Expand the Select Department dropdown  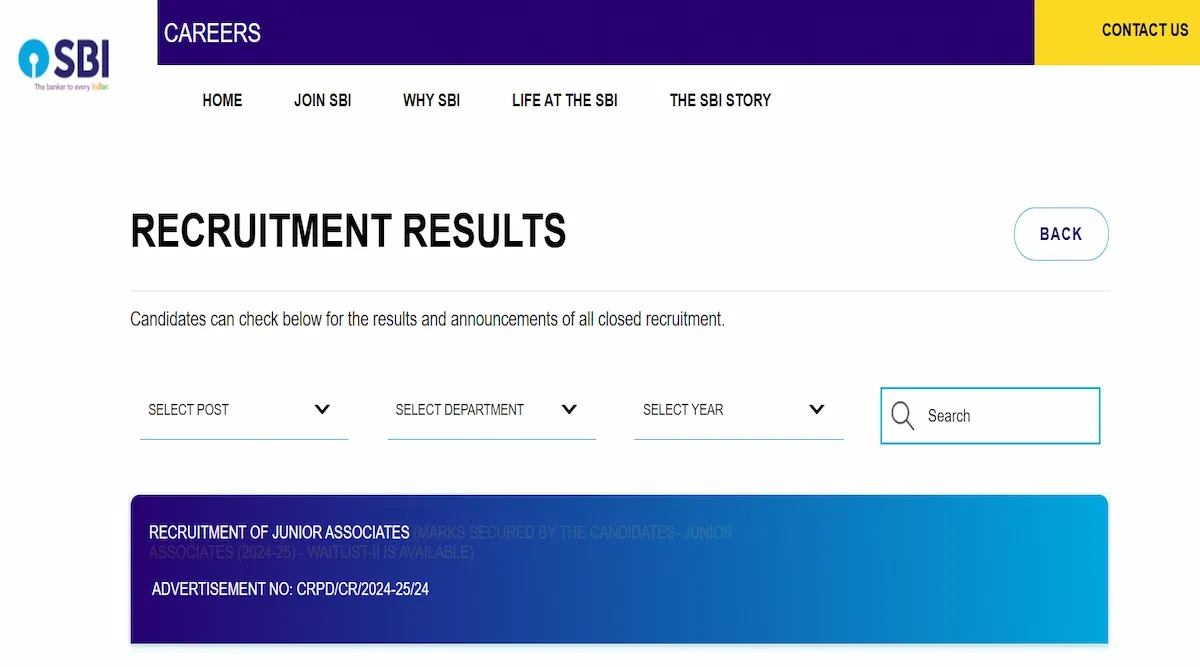(x=490, y=410)
